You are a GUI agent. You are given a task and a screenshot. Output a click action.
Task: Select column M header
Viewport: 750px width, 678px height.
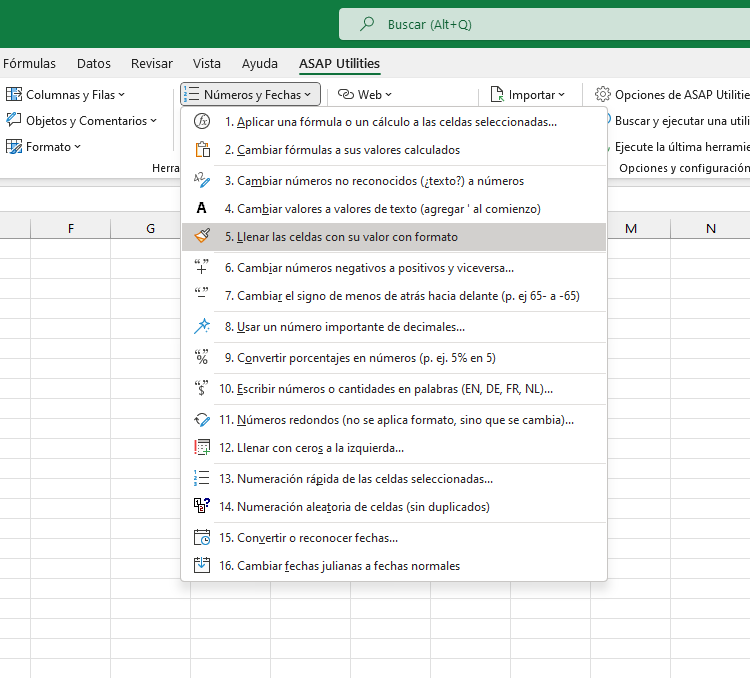tap(631, 229)
